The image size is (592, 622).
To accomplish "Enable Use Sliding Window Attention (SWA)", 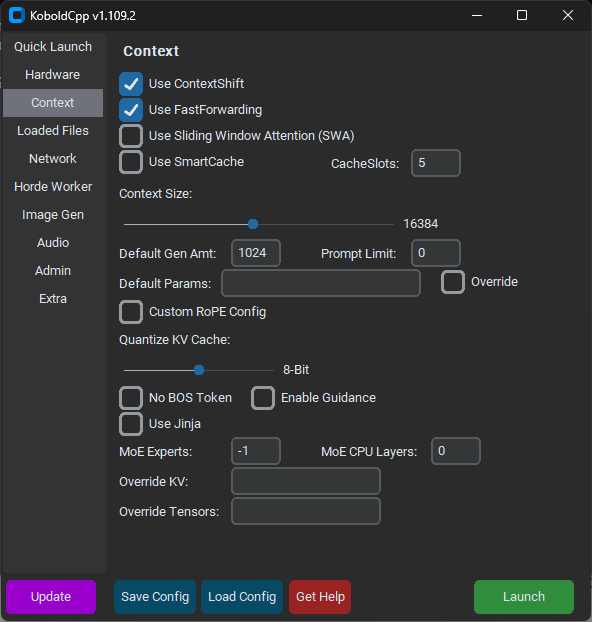I will (131, 136).
